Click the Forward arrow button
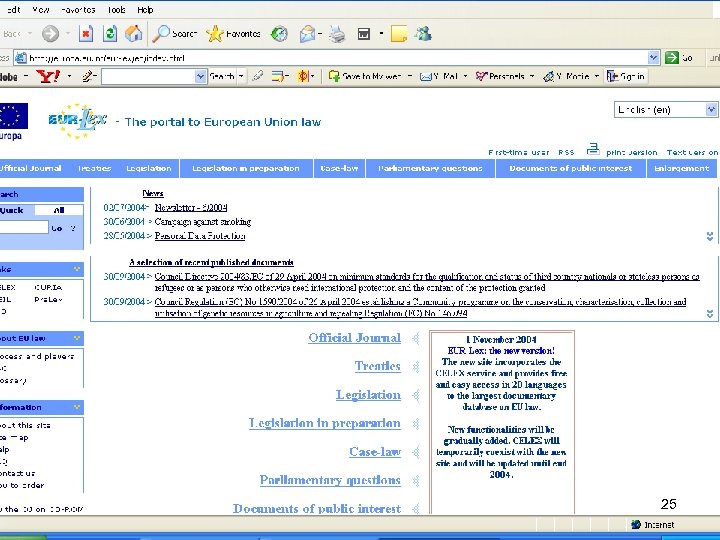 click(x=51, y=34)
